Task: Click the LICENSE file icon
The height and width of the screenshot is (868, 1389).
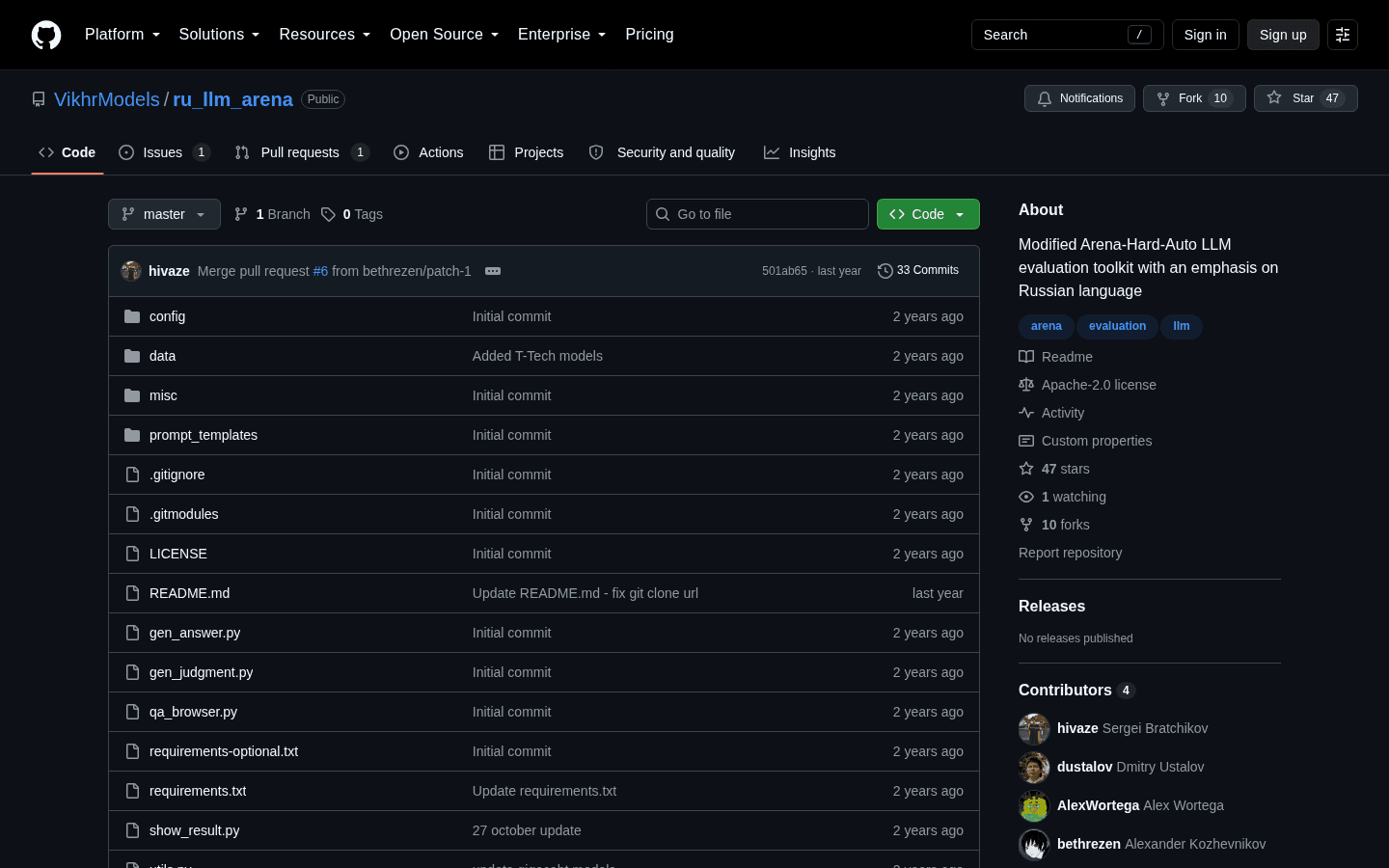Action: pyautogui.click(x=132, y=554)
